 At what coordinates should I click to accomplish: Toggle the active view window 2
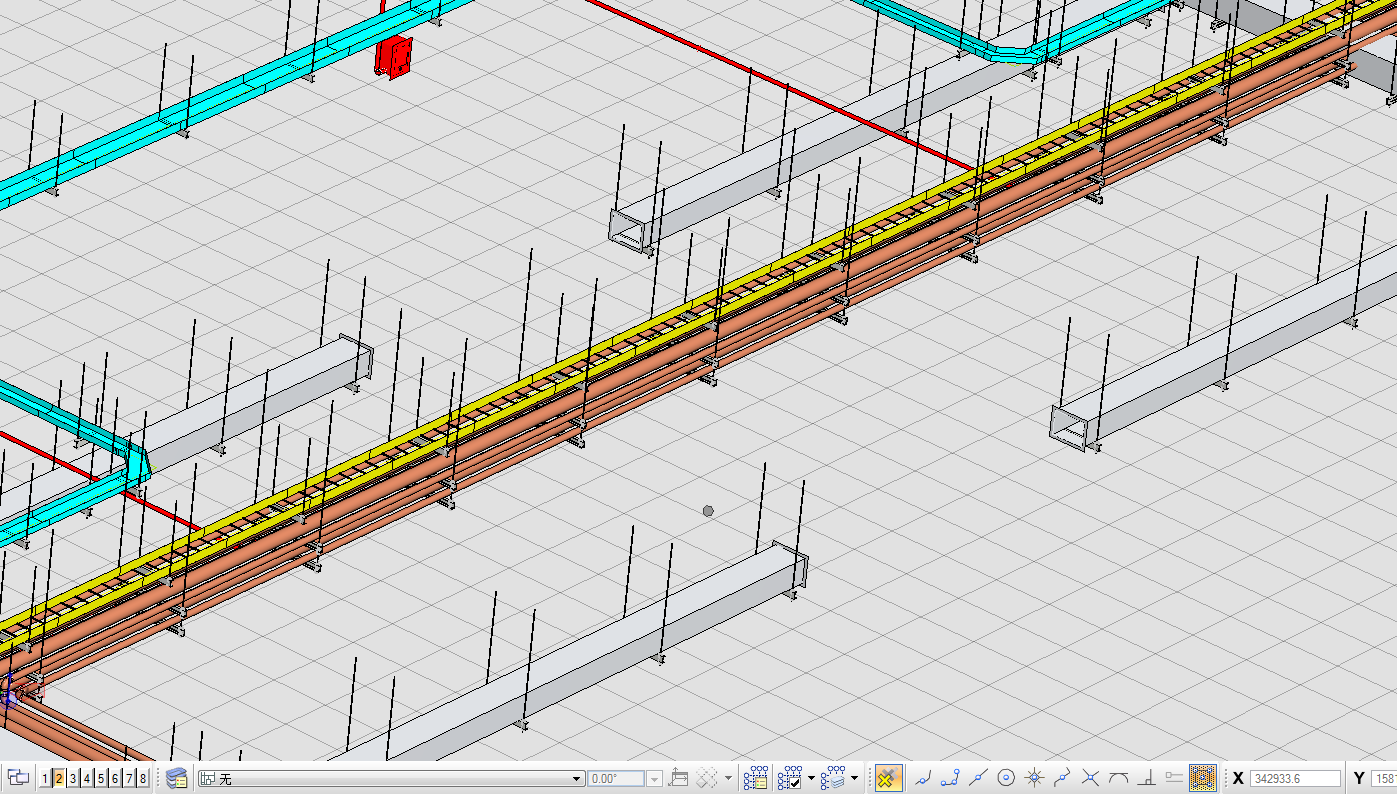[59, 778]
